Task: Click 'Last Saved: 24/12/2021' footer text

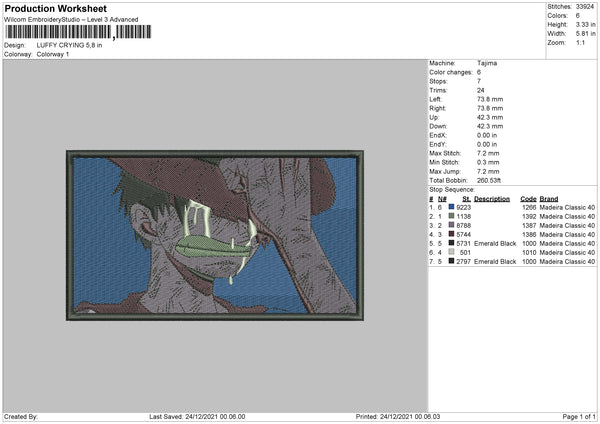Action: 197,416
